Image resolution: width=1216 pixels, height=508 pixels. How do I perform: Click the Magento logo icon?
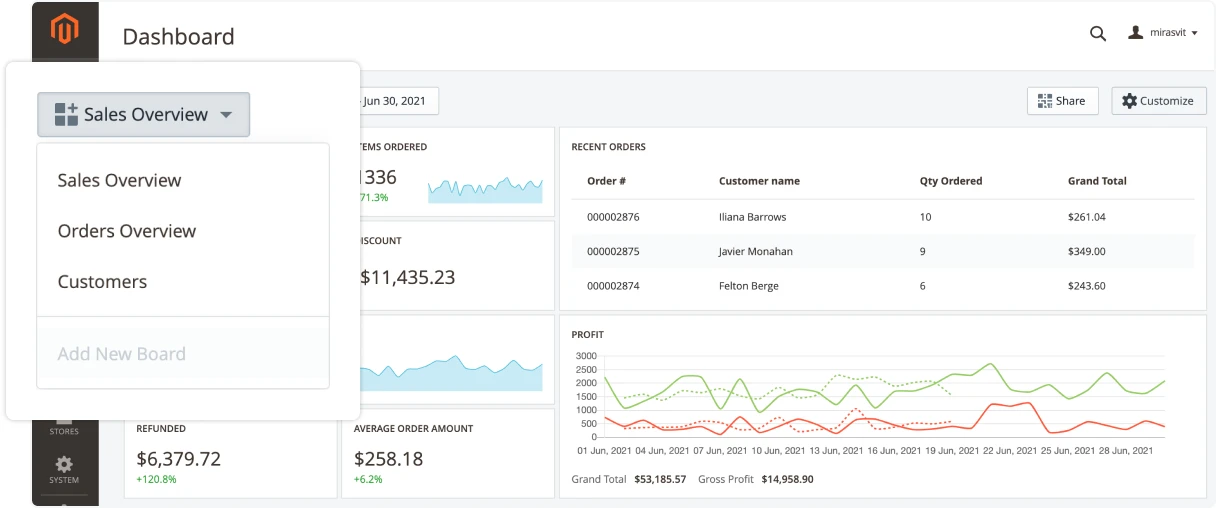click(x=65, y=31)
